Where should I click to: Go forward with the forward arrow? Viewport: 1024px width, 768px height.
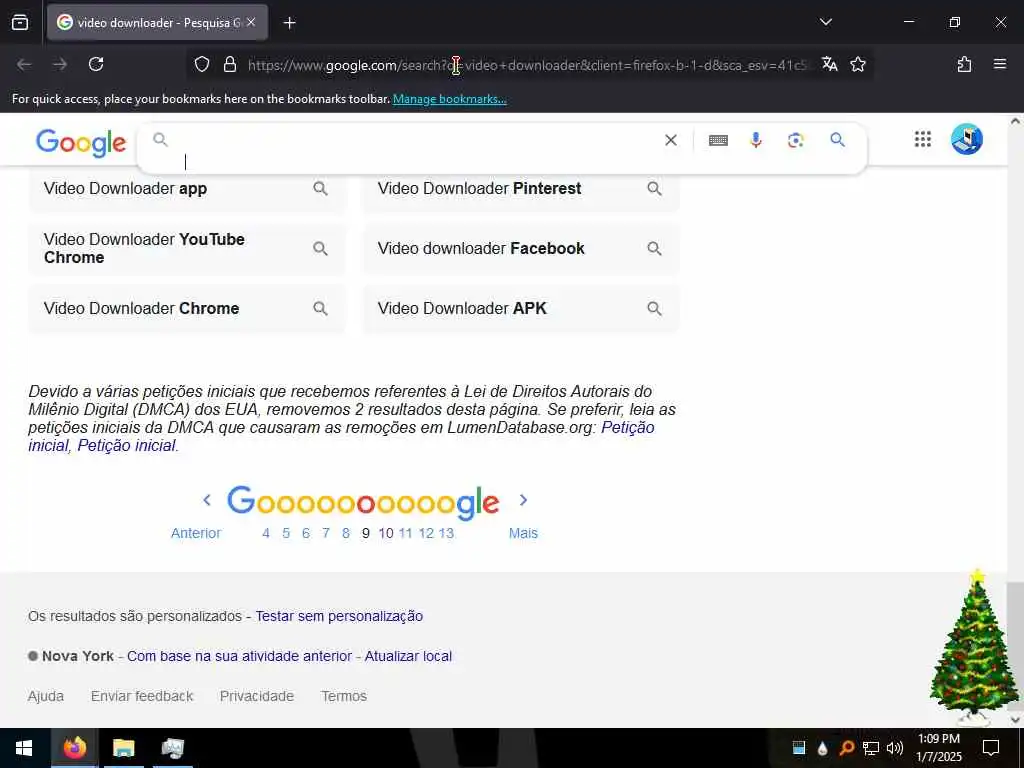point(60,64)
